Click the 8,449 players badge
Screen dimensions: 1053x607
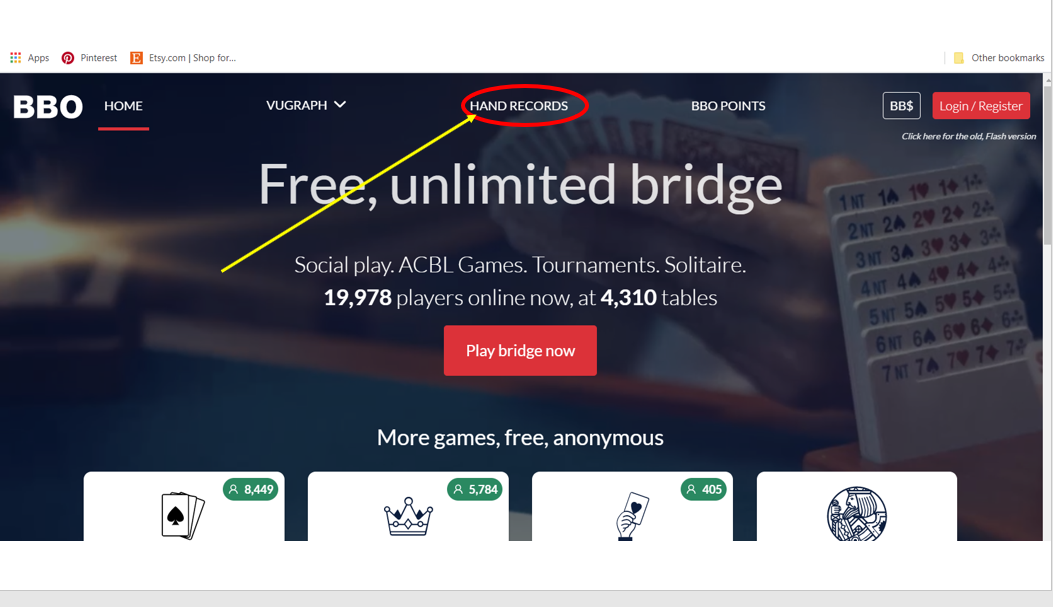pos(251,489)
